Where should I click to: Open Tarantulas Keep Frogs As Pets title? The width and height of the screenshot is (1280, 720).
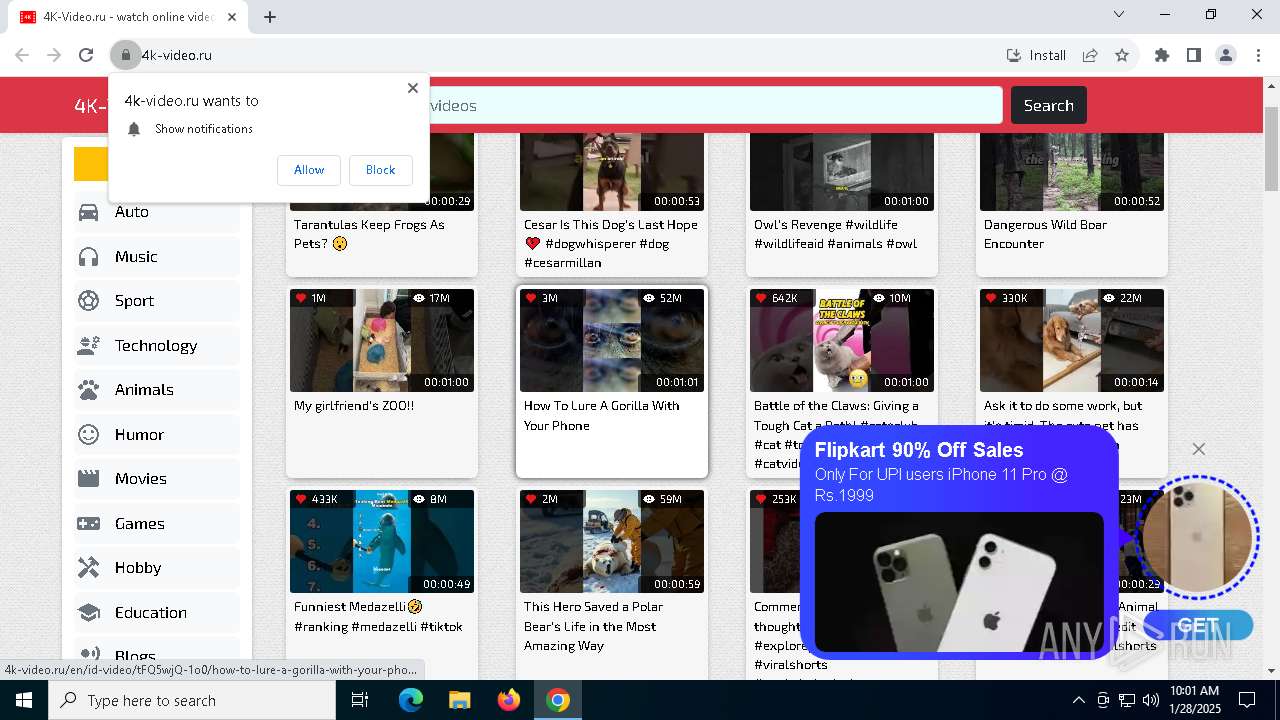click(369, 234)
